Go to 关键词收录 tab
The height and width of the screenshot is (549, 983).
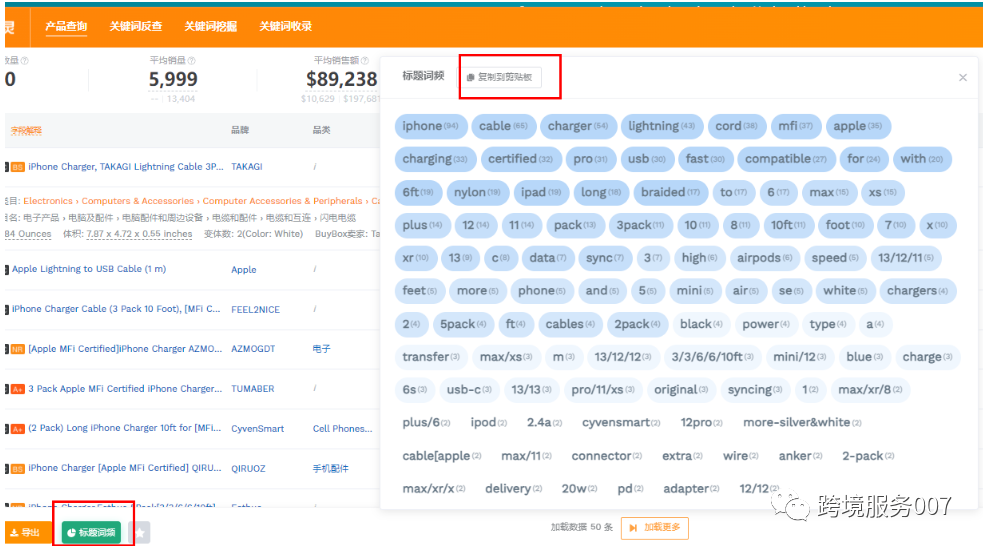pyautogui.click(x=285, y=26)
